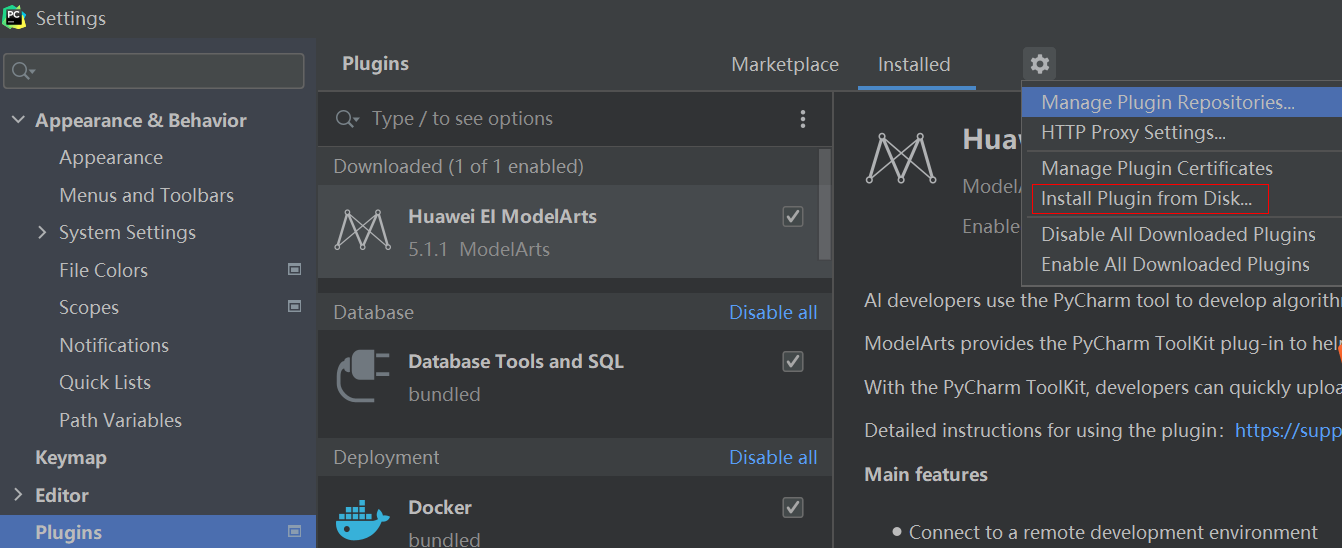The width and height of the screenshot is (1342, 548).
Task: Click Disable all link for Database group
Action: 772,313
